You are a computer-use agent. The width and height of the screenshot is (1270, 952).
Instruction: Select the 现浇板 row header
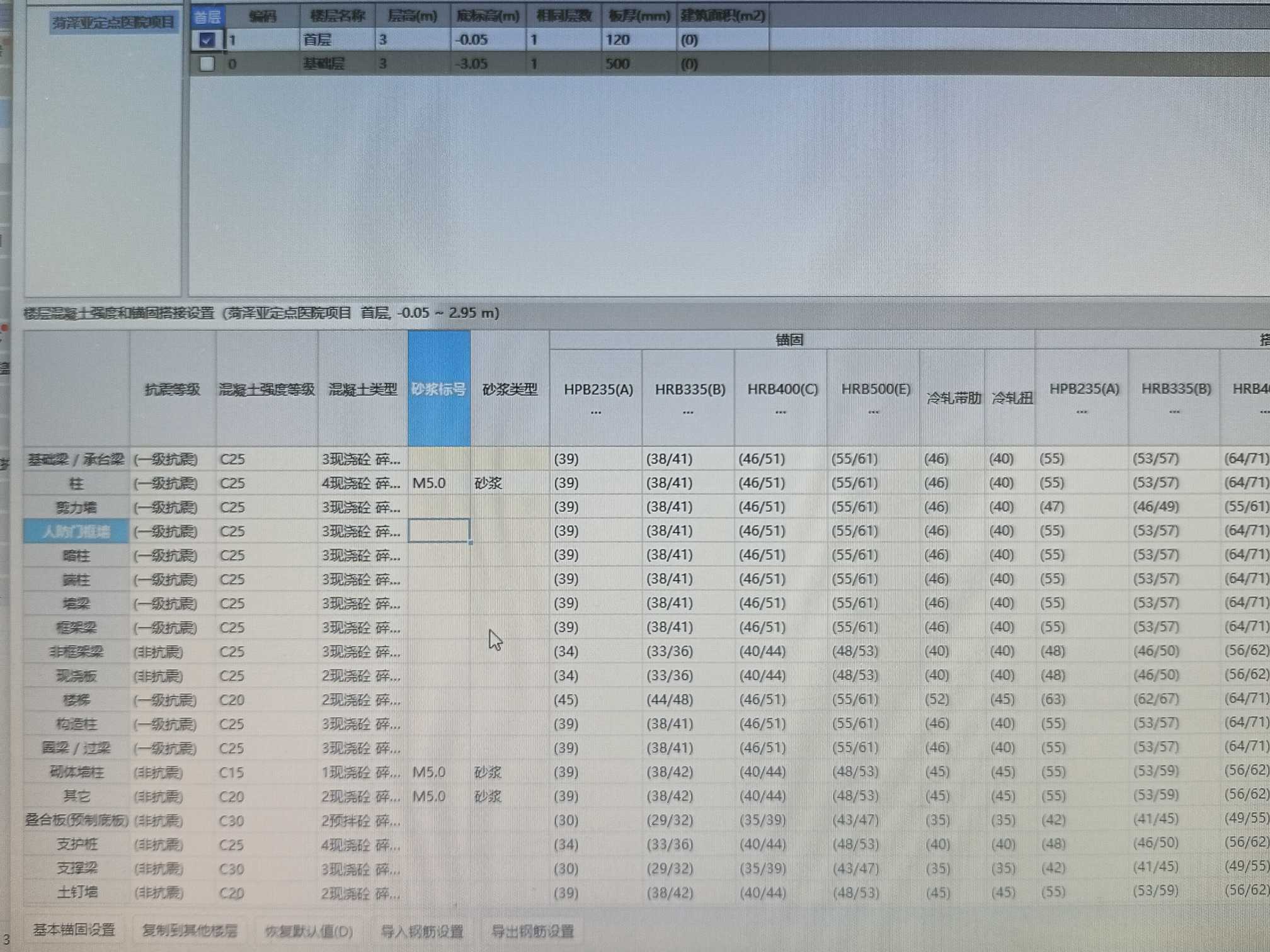(76, 676)
